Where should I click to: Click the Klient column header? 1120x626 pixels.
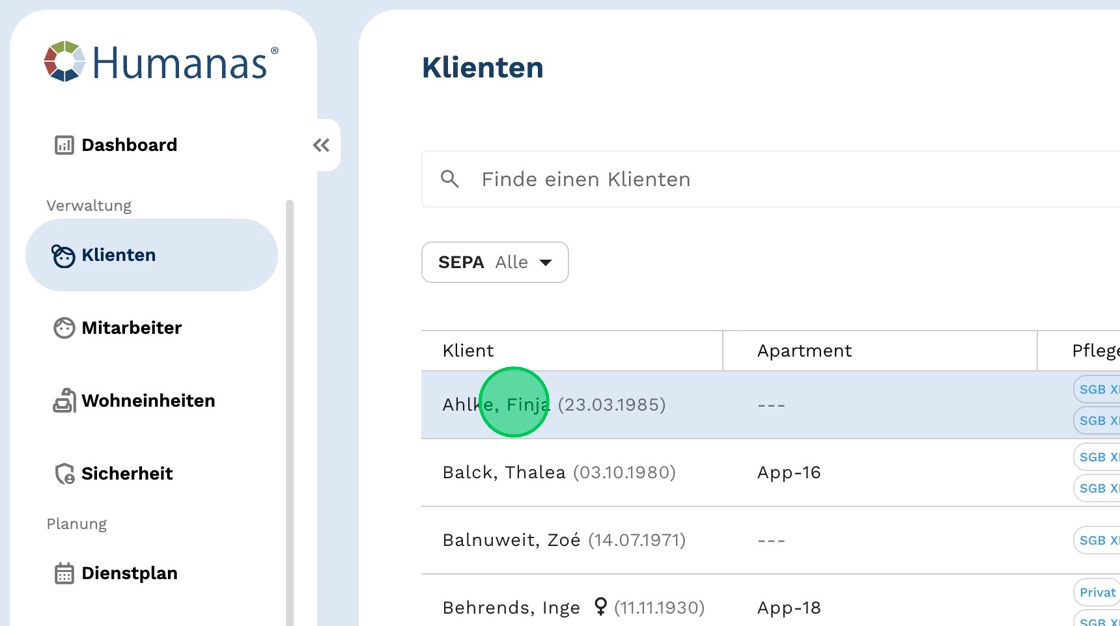[468, 351]
